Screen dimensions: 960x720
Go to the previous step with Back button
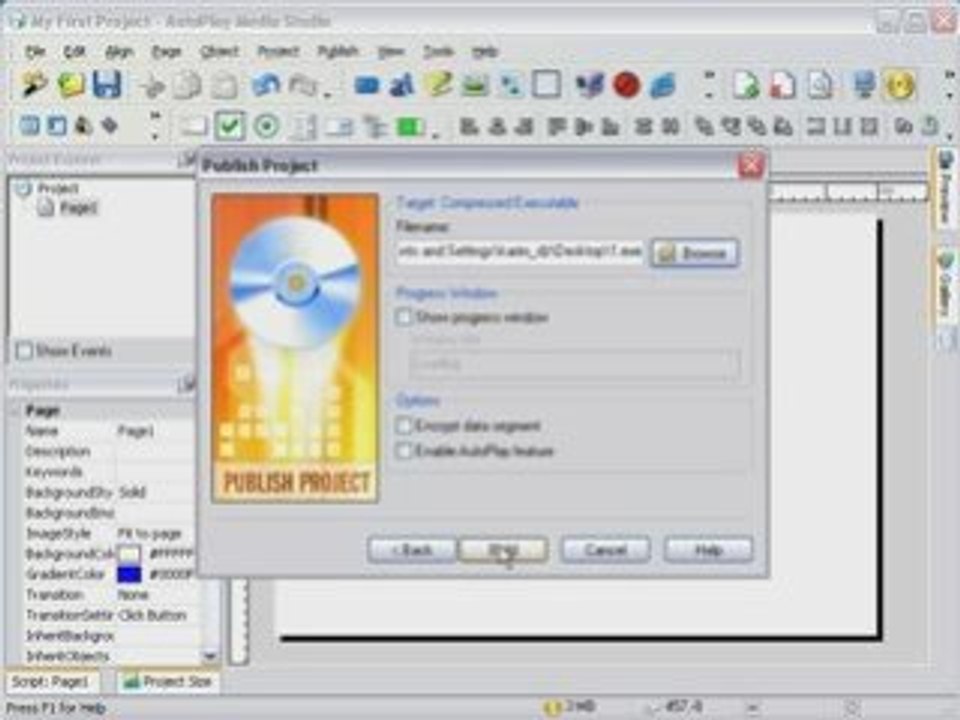coord(411,550)
